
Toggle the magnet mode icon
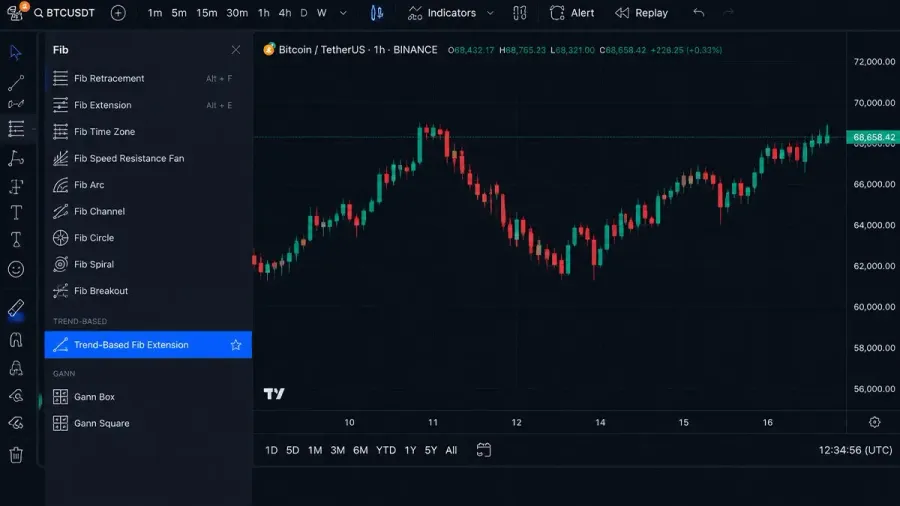pyautogui.click(x=15, y=340)
